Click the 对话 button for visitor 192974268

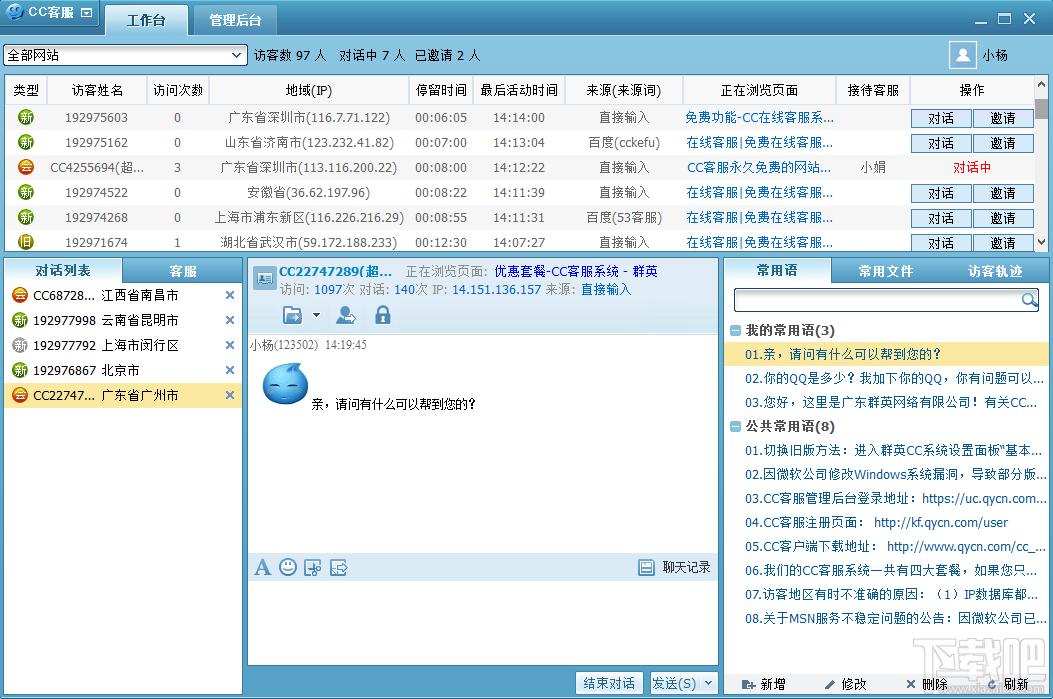pos(941,218)
